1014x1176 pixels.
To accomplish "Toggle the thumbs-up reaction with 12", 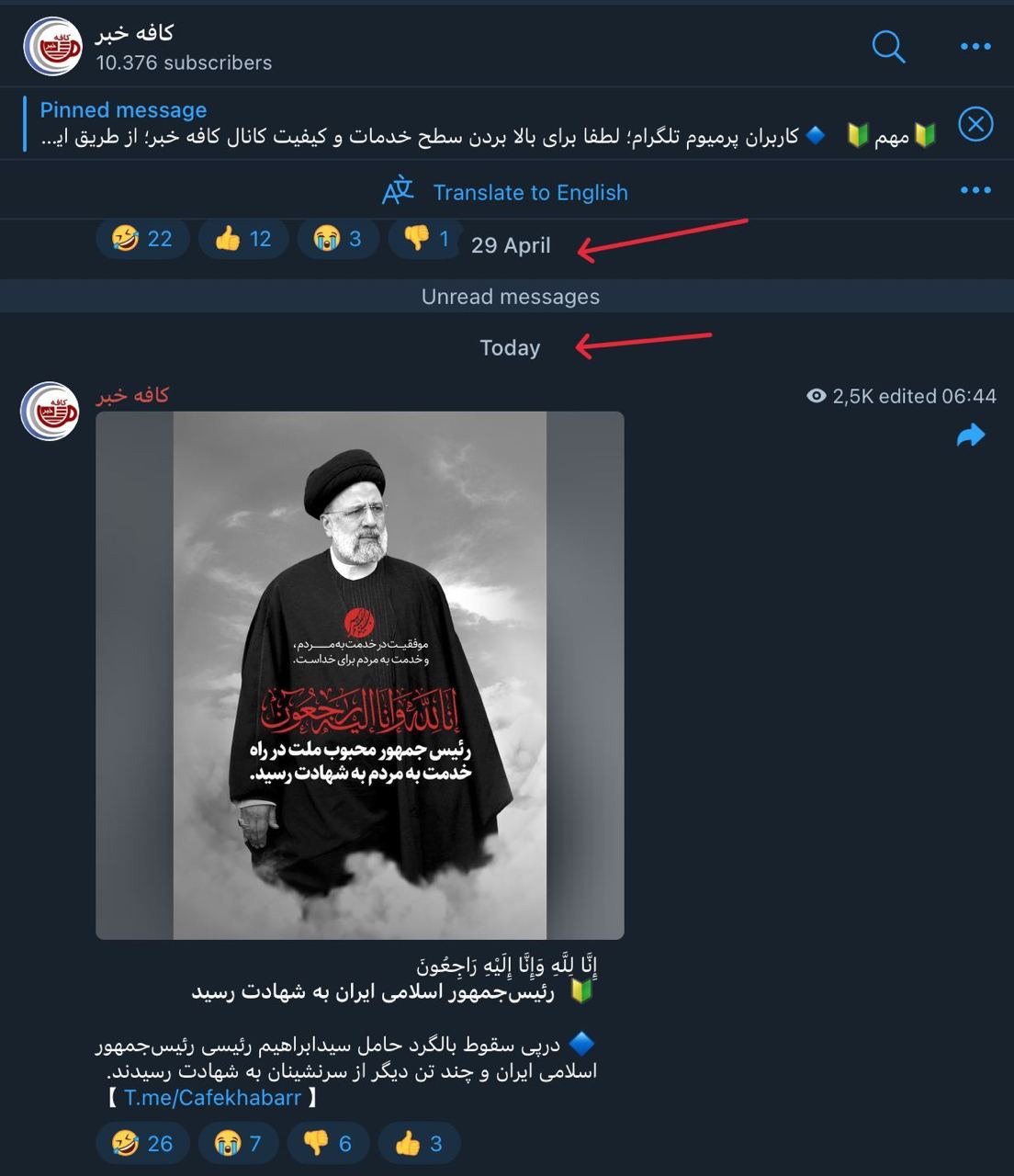I will point(242,239).
